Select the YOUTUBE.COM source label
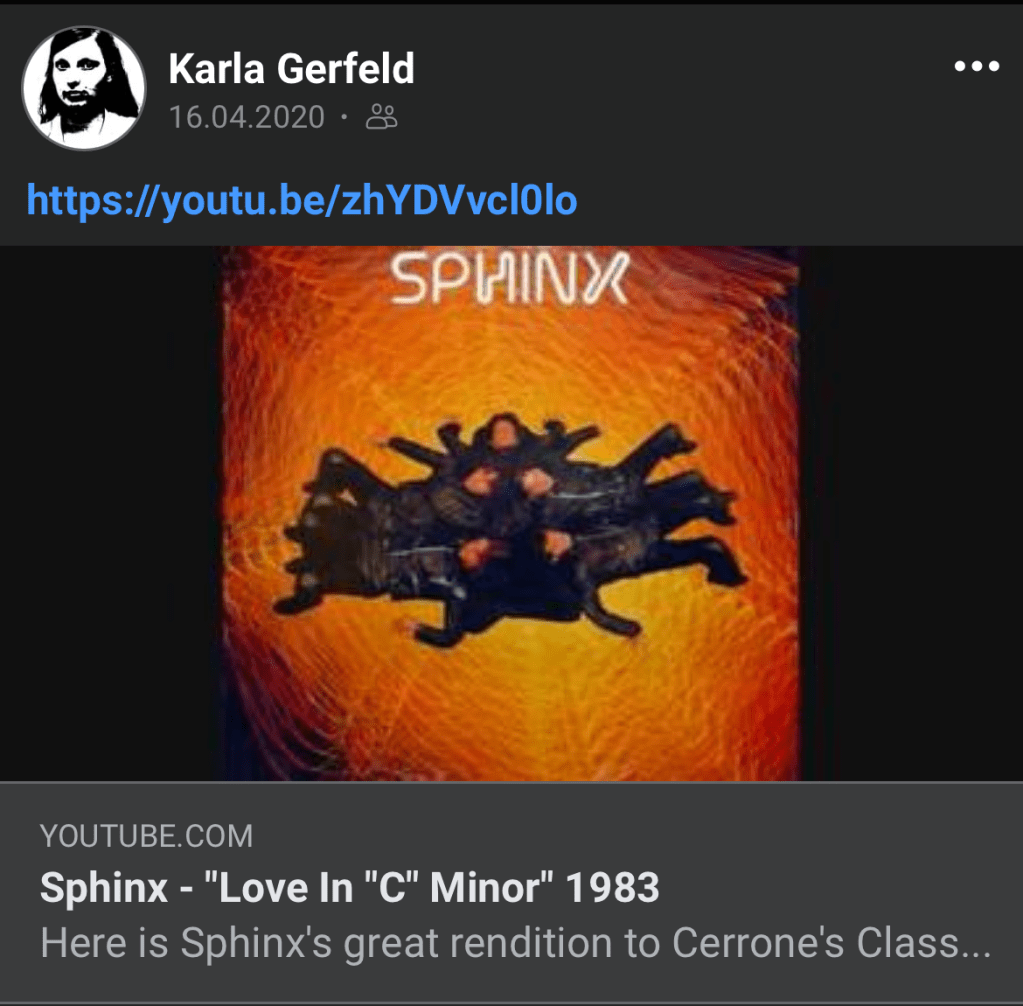The image size is (1023, 1006). pyautogui.click(x=146, y=836)
